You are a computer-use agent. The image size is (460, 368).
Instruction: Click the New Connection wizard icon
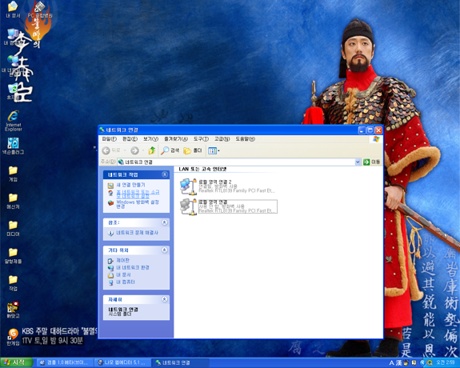(111, 185)
